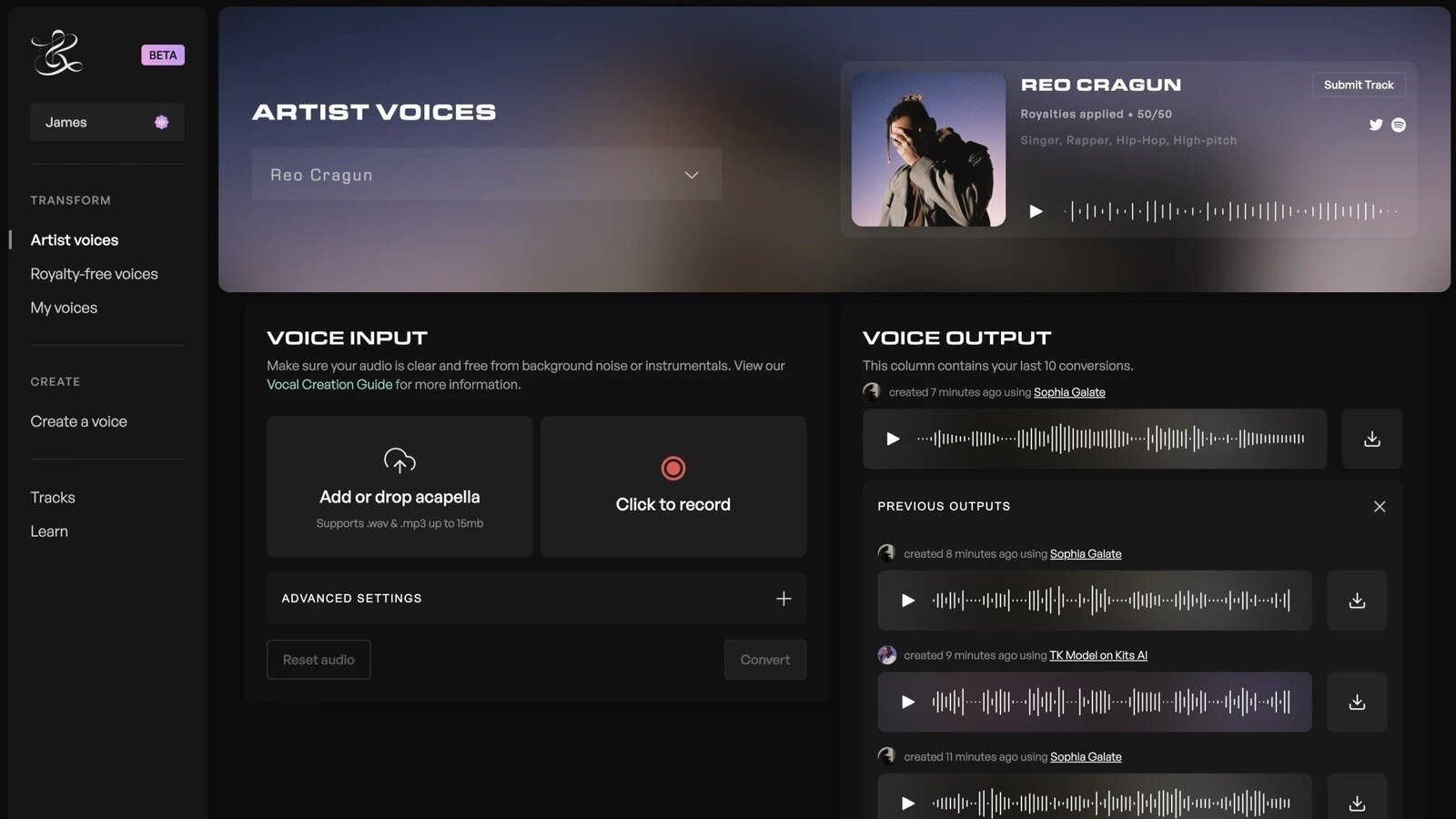
Task: Play the latest conversion from 7 minutes ago
Action: click(893, 439)
